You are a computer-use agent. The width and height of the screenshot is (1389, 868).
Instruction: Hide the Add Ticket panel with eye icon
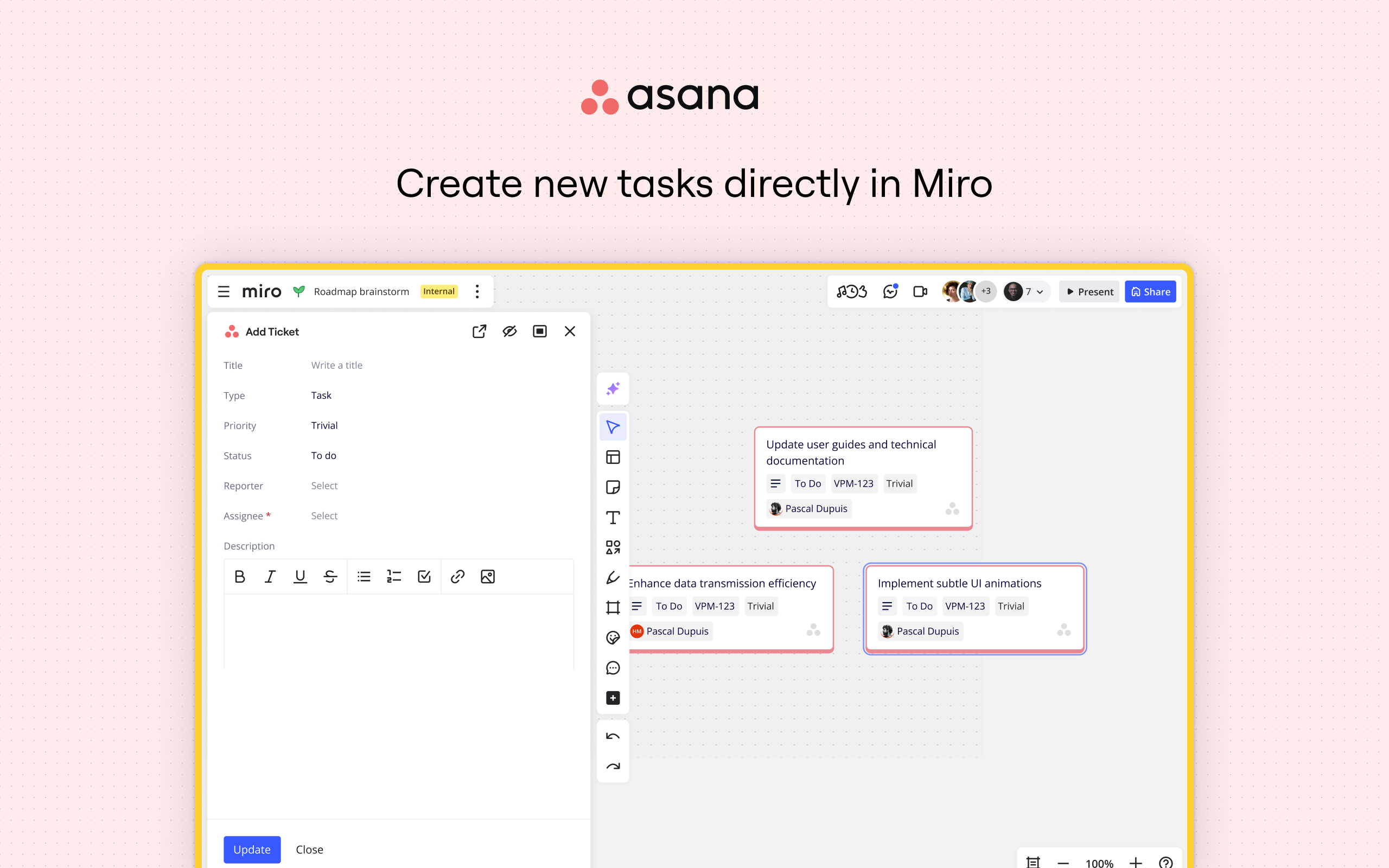click(x=509, y=331)
